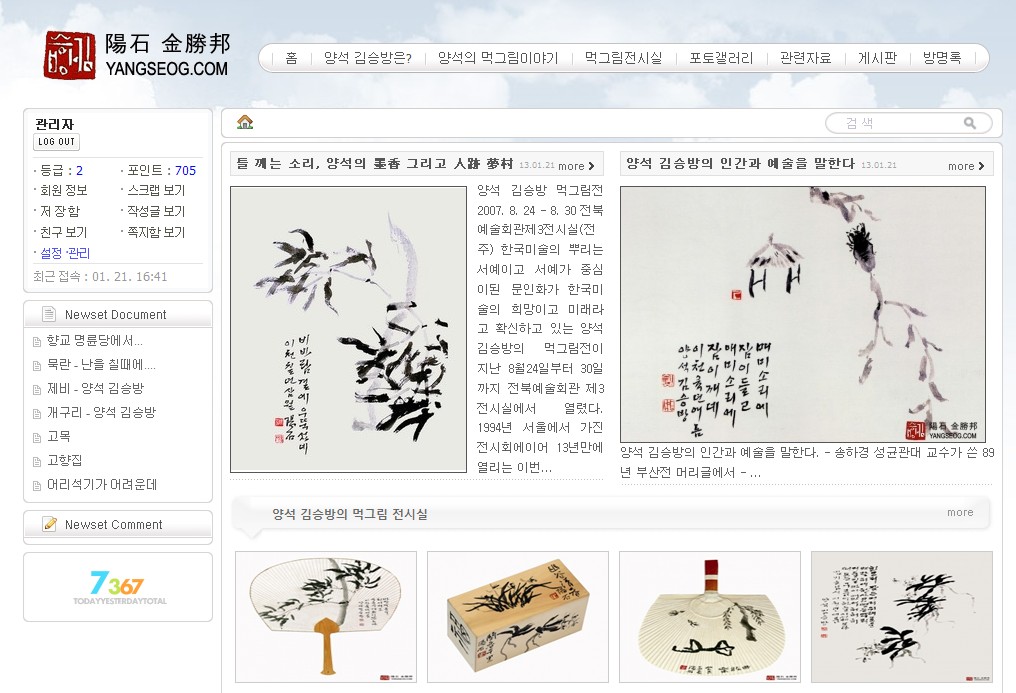Screen dimensions: 1016x693
Task: Open the 저장함 link
Action: tap(60, 211)
